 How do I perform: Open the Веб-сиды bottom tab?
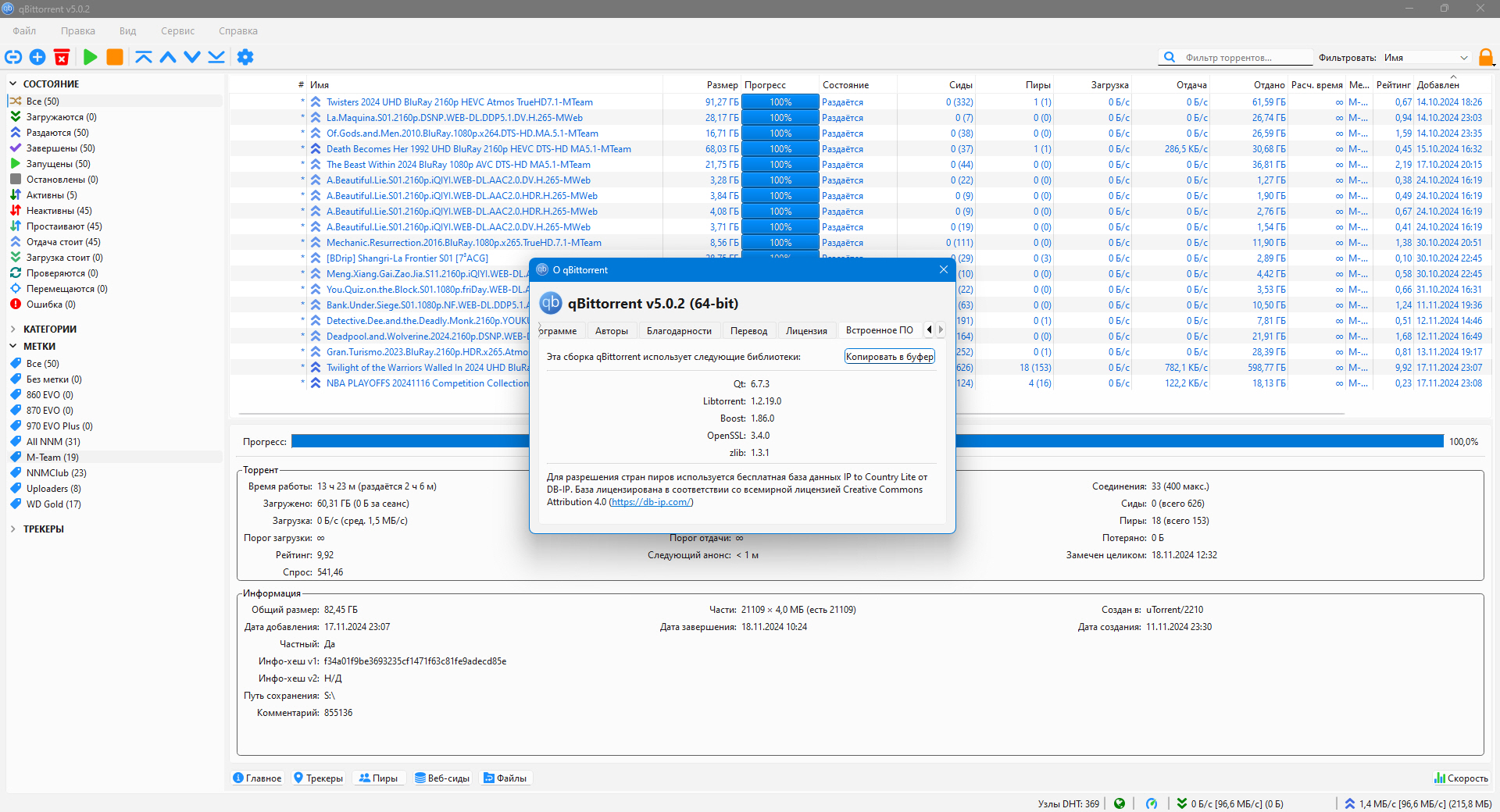coord(442,778)
